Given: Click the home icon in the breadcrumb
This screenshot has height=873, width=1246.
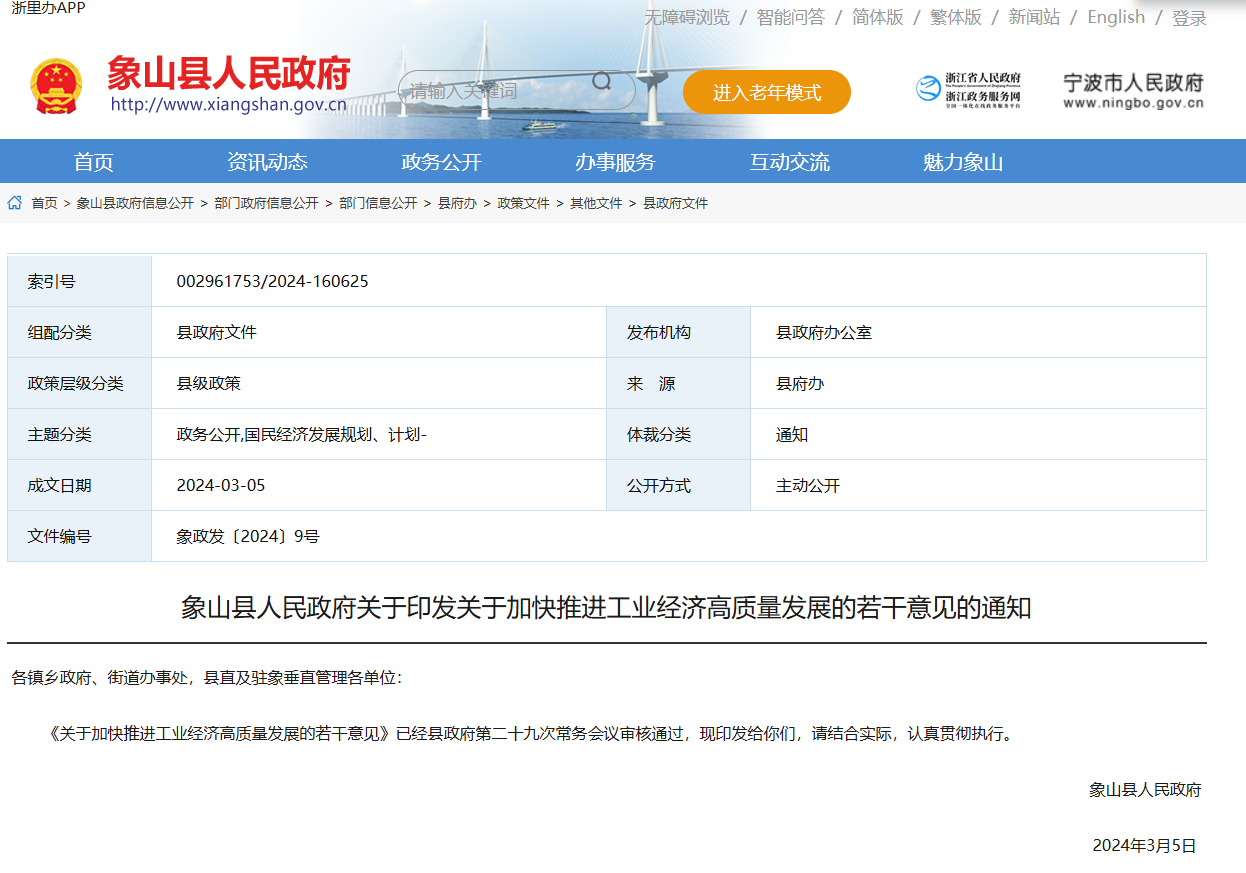Looking at the screenshot, I should [x=14, y=202].
